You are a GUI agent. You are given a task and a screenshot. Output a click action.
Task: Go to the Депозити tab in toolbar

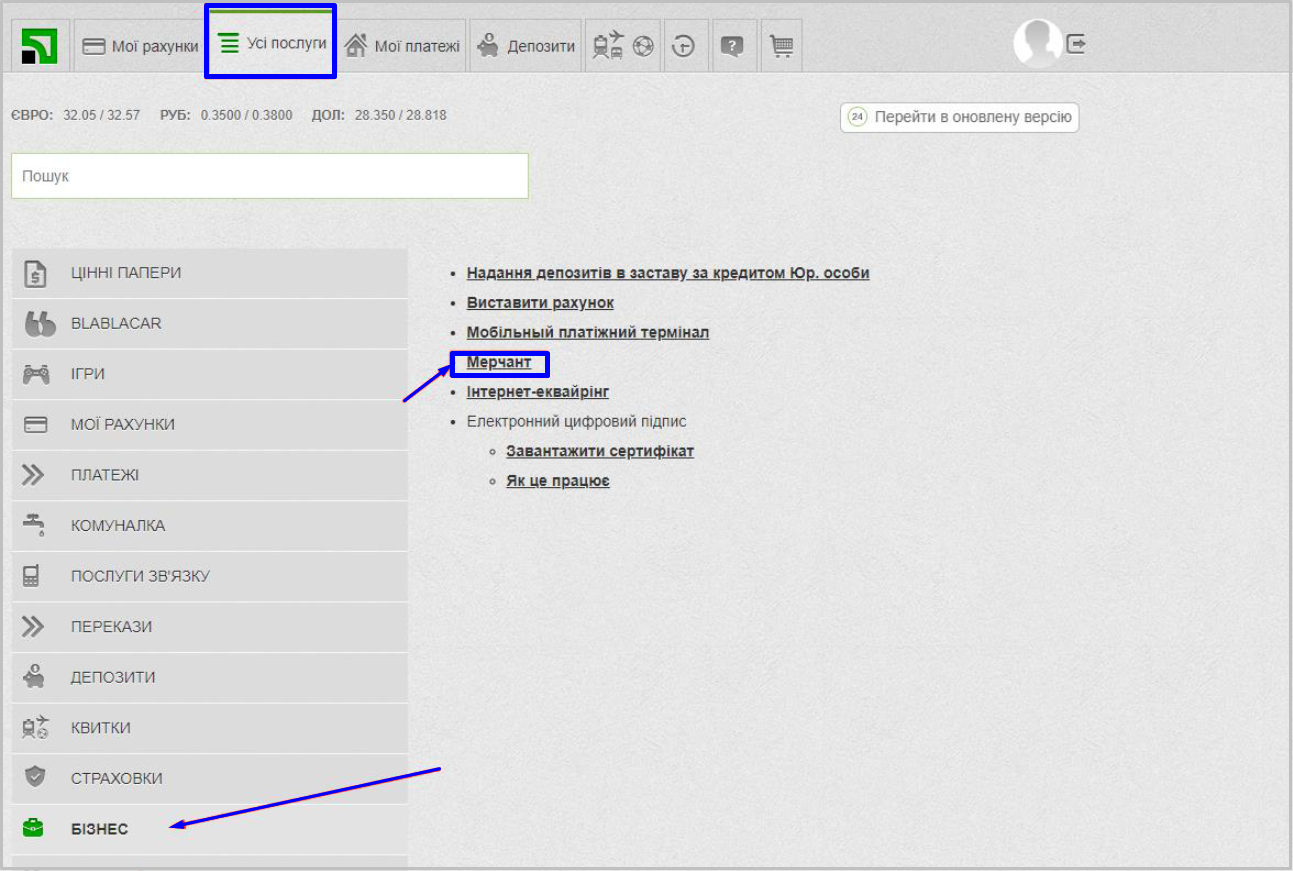pyautogui.click(x=526, y=46)
